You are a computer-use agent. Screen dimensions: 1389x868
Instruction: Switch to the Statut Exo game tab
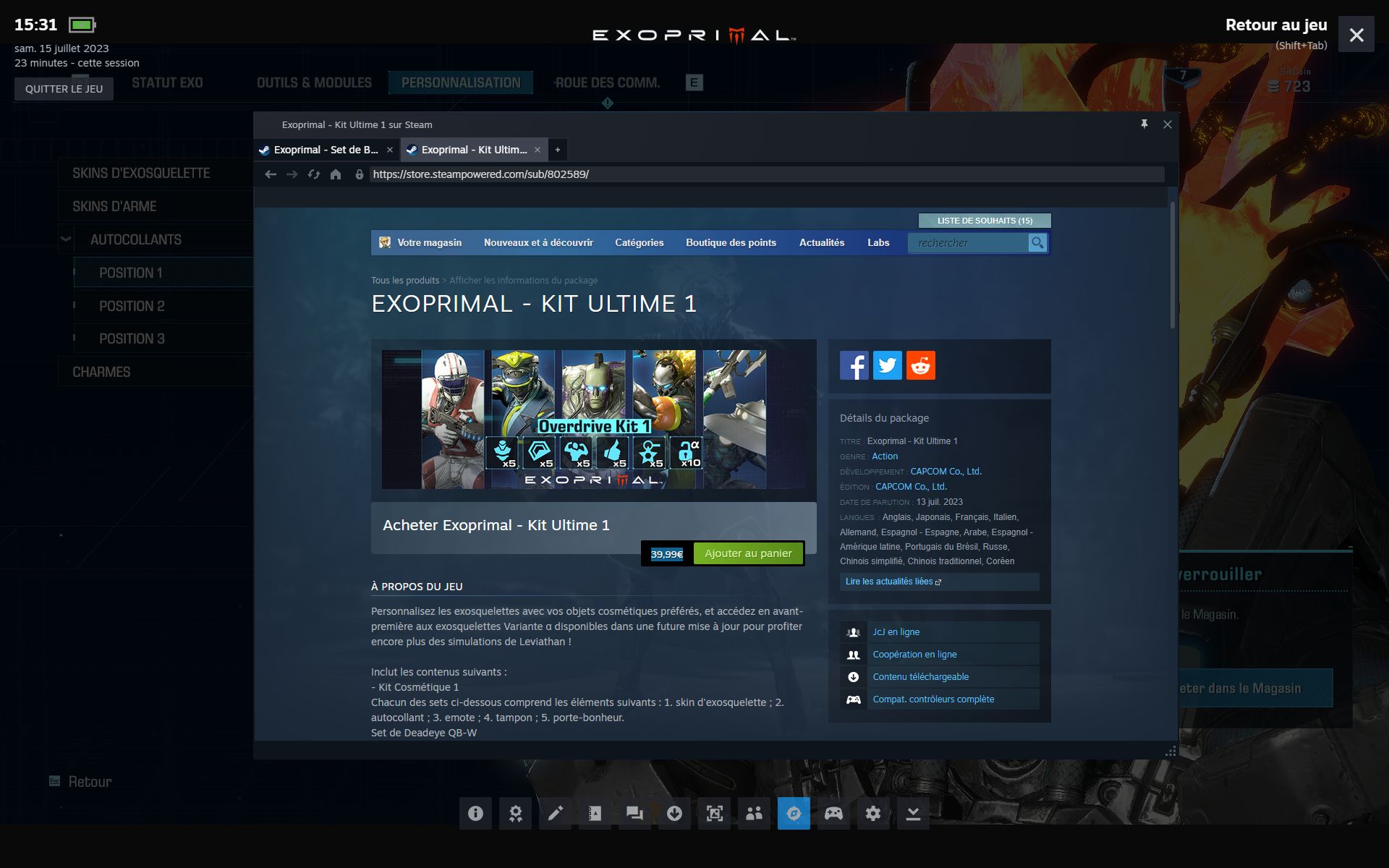click(x=167, y=82)
